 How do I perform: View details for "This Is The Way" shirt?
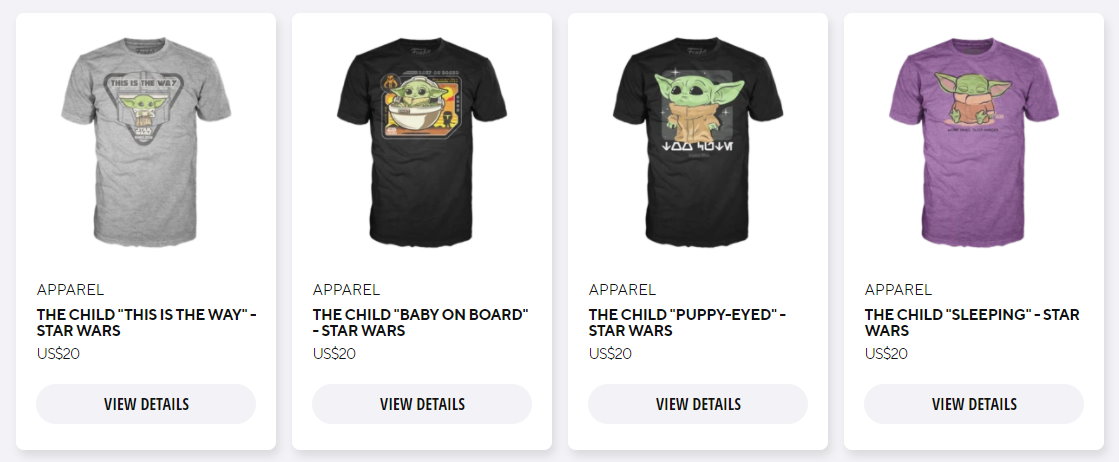[146, 404]
